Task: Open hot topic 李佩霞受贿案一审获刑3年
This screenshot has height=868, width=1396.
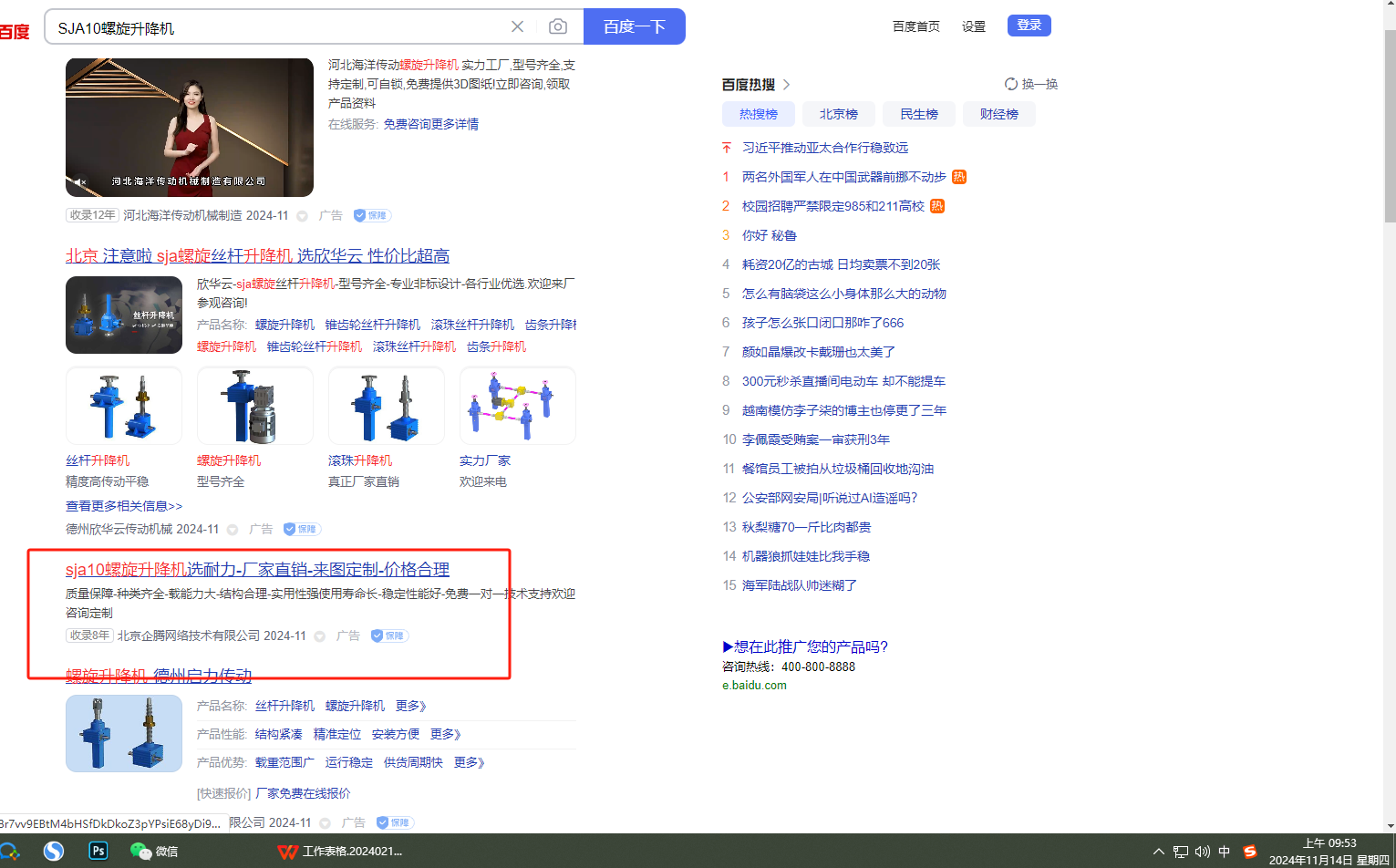Action: point(816,439)
